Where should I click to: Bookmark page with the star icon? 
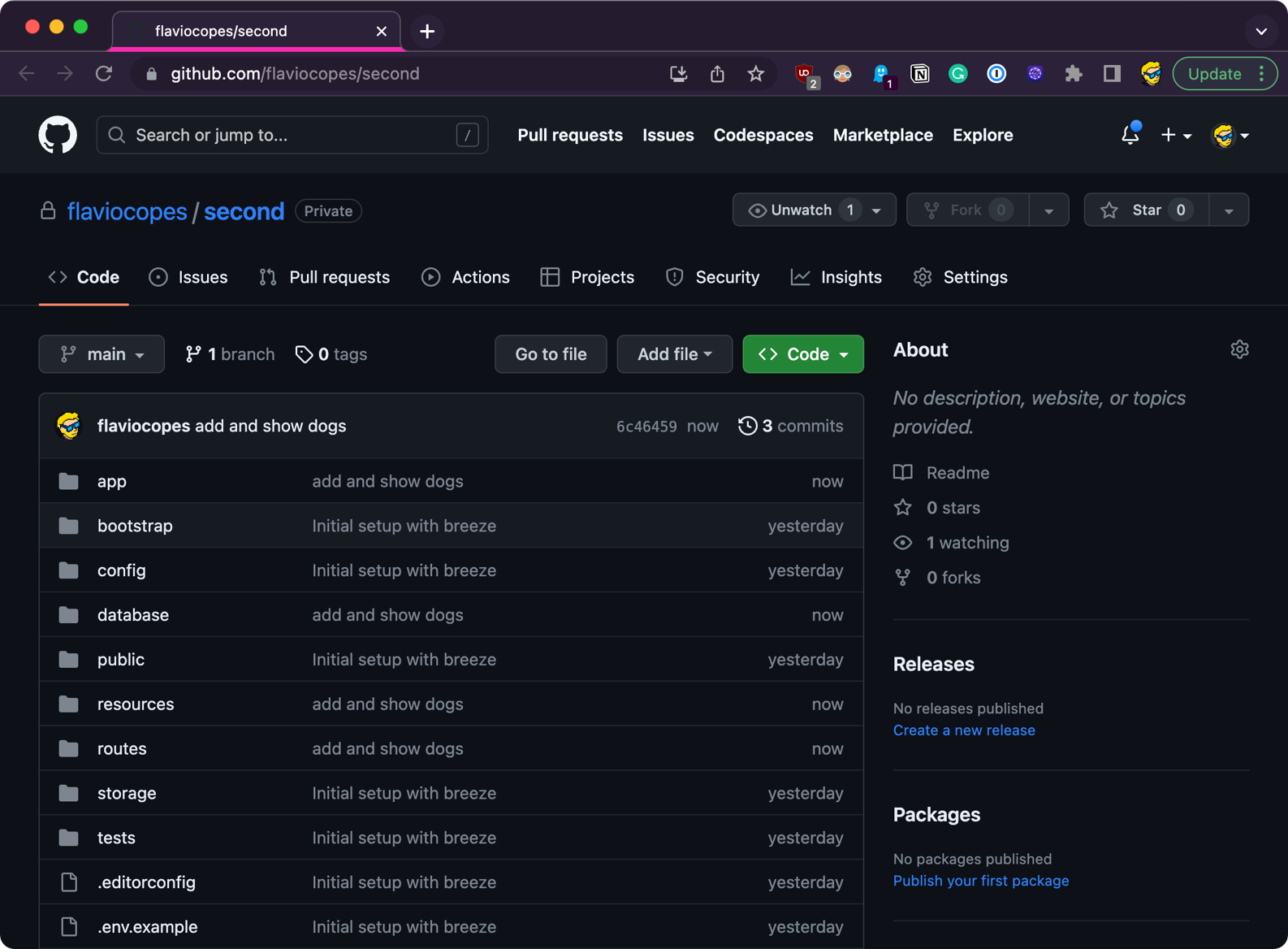tap(755, 74)
